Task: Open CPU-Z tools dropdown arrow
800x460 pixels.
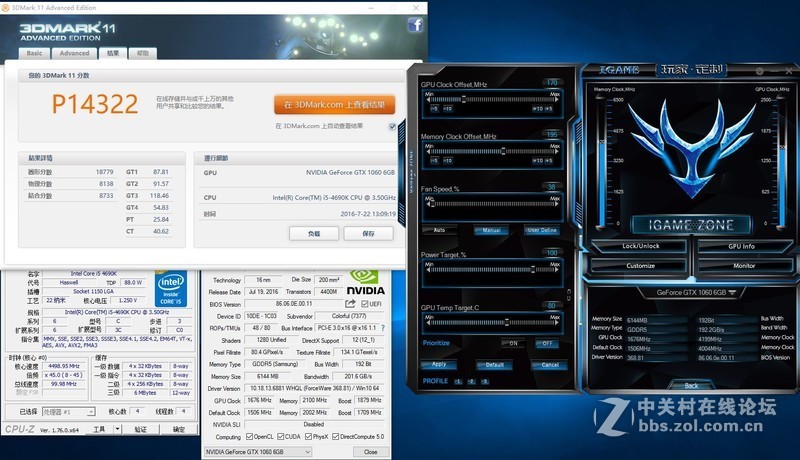Action: point(118,429)
